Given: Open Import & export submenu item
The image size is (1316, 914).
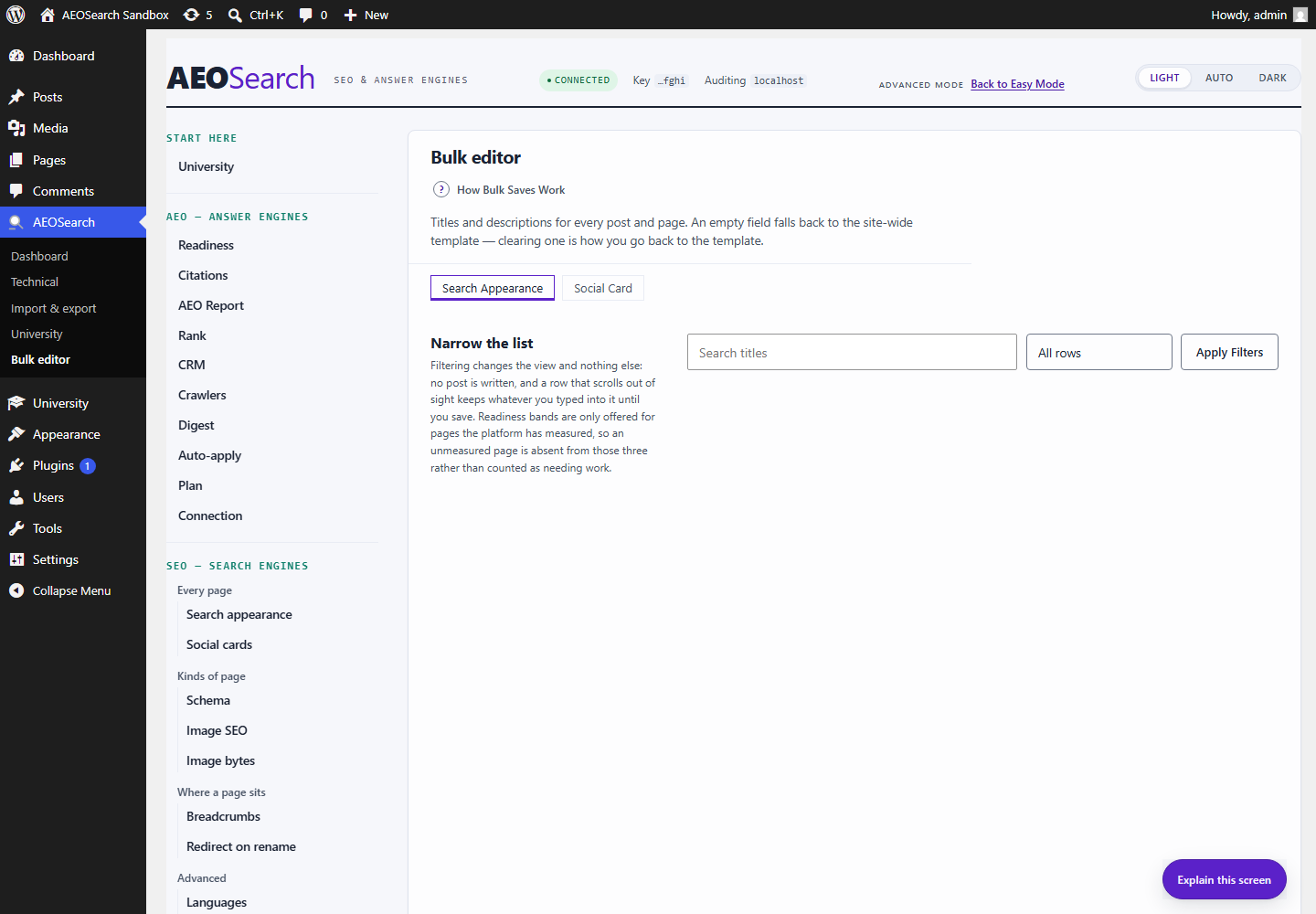Looking at the screenshot, I should (53, 308).
